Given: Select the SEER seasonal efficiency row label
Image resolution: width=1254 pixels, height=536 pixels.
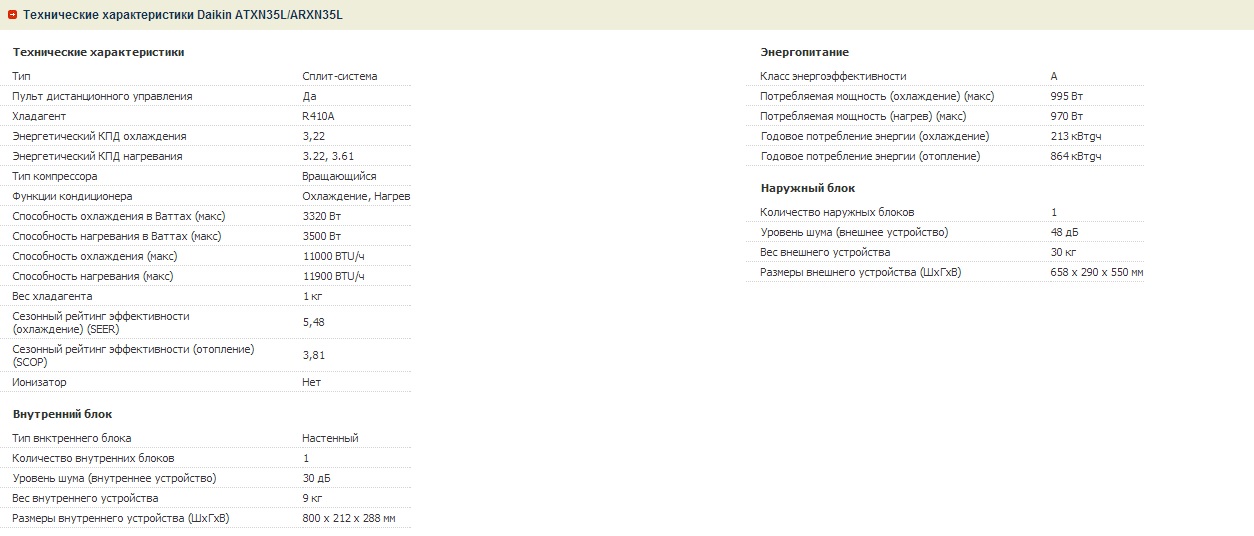Looking at the screenshot, I should [100, 322].
